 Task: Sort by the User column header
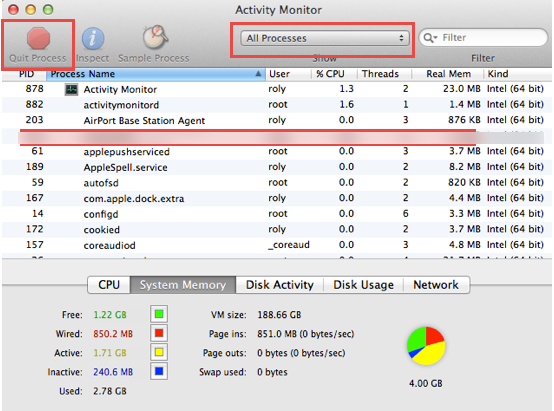tap(288, 74)
